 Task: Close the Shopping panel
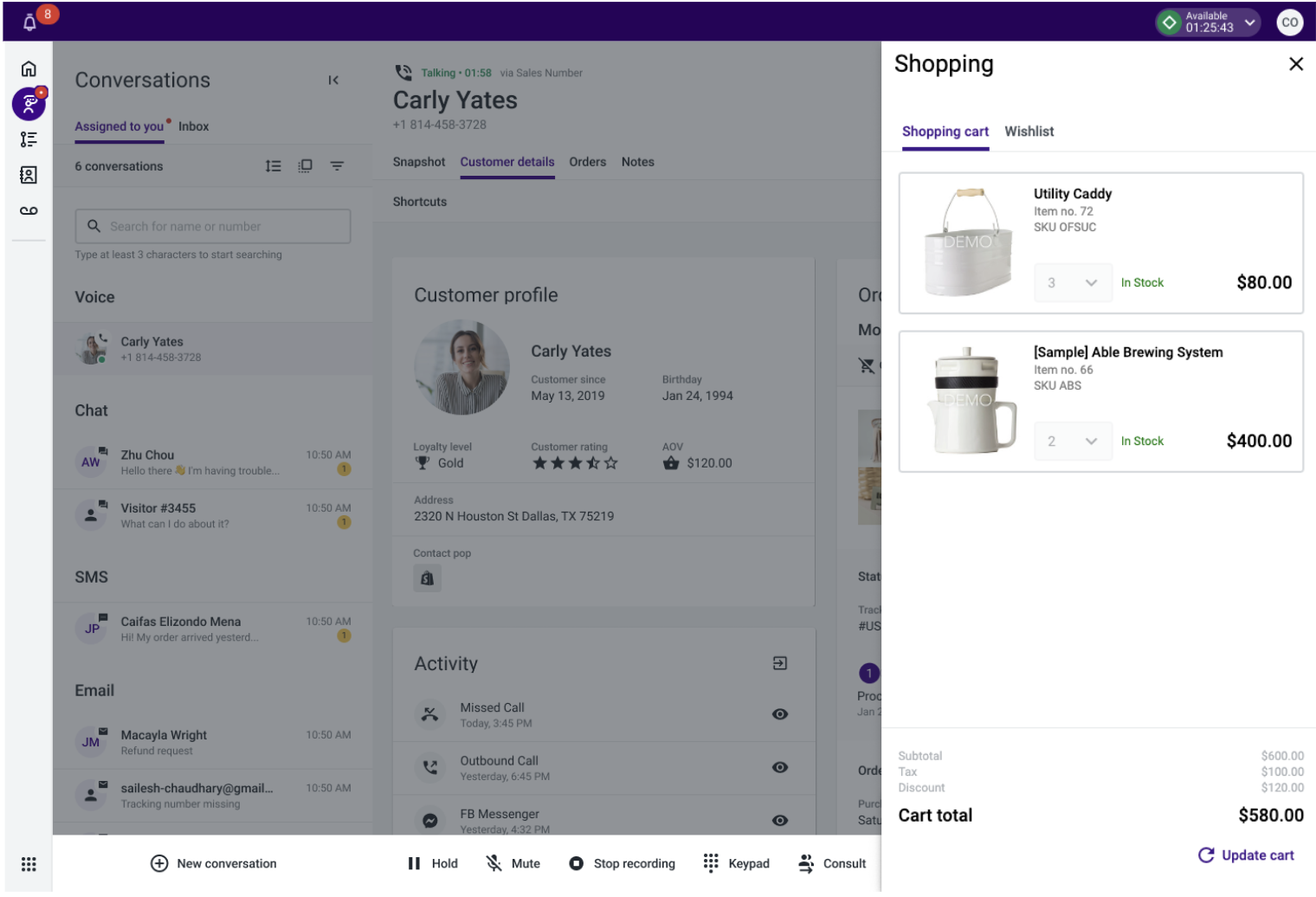(x=1296, y=64)
